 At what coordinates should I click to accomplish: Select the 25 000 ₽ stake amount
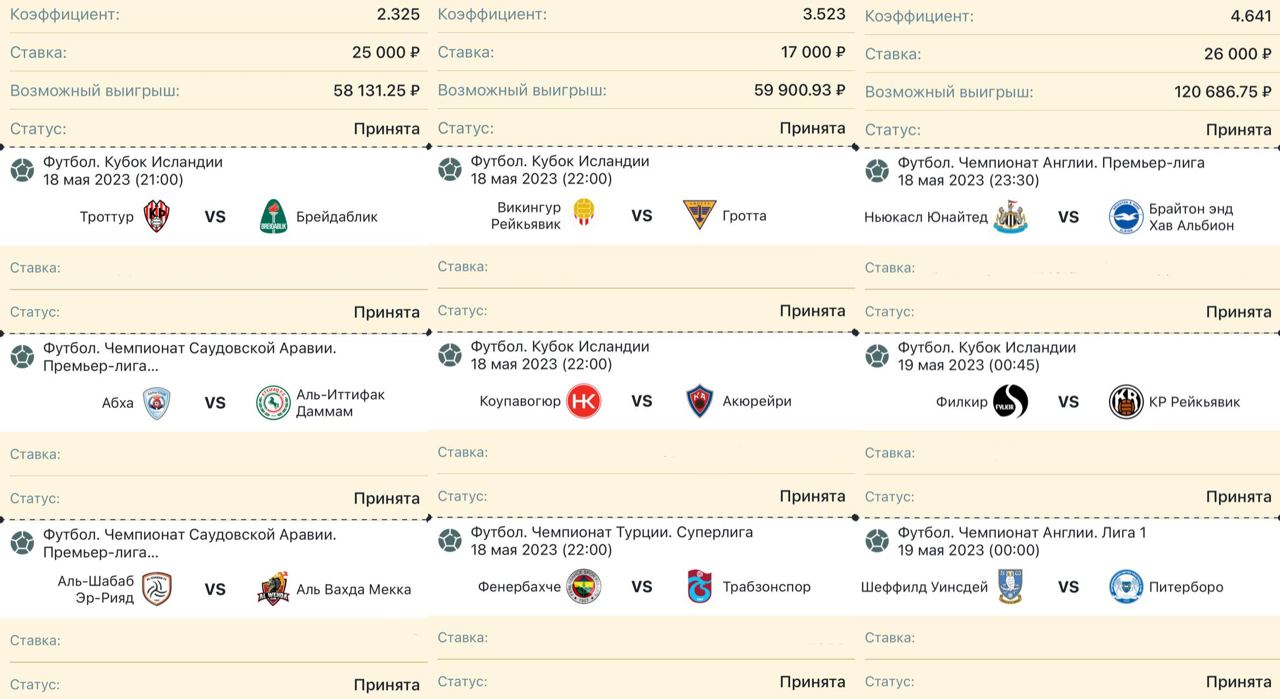tap(385, 53)
